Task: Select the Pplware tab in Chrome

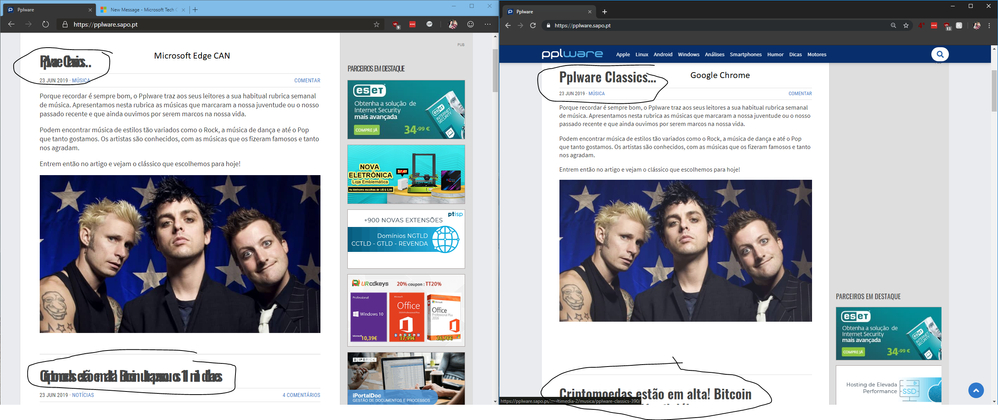Action: tap(549, 11)
